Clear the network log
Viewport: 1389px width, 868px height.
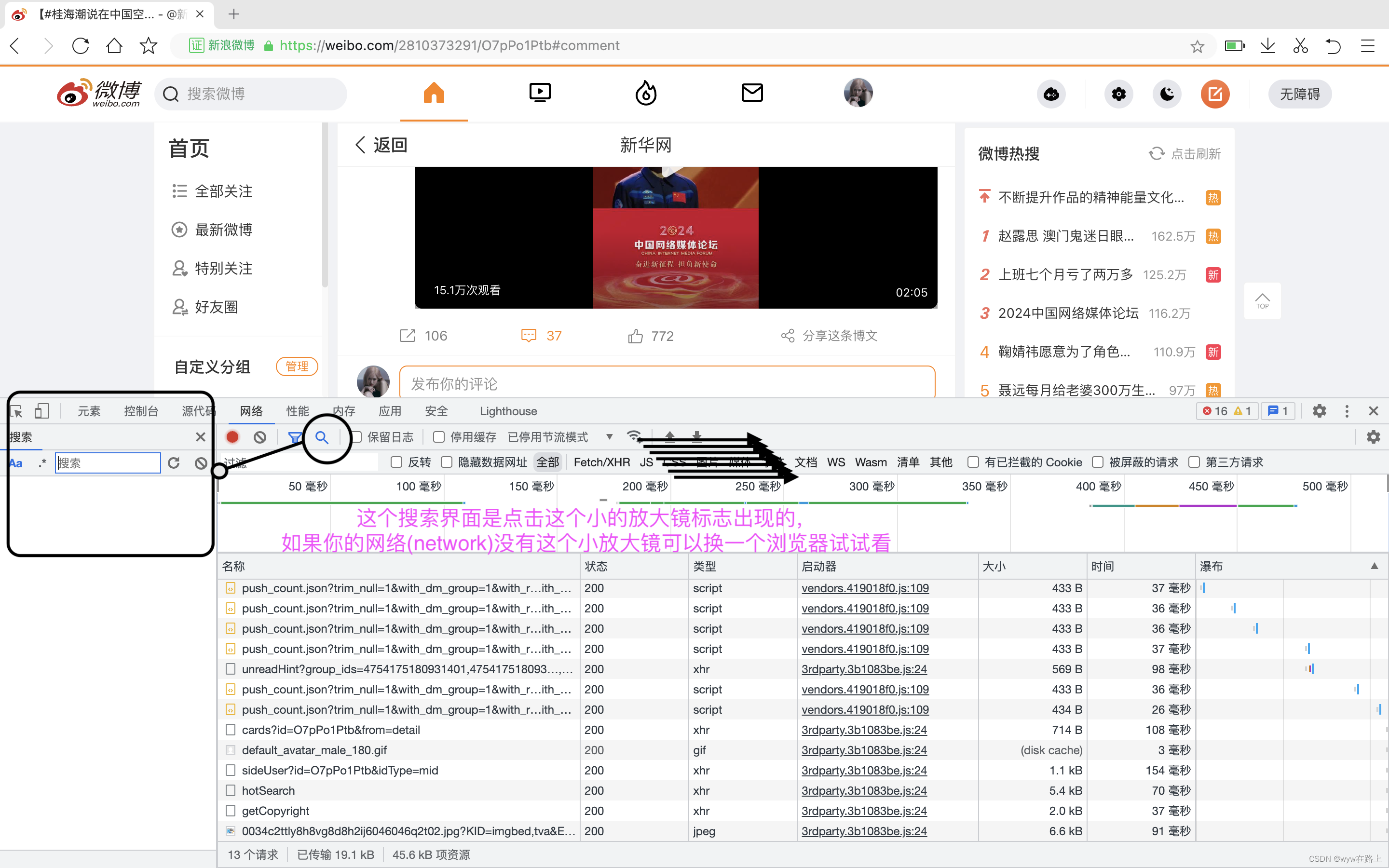tap(260, 437)
